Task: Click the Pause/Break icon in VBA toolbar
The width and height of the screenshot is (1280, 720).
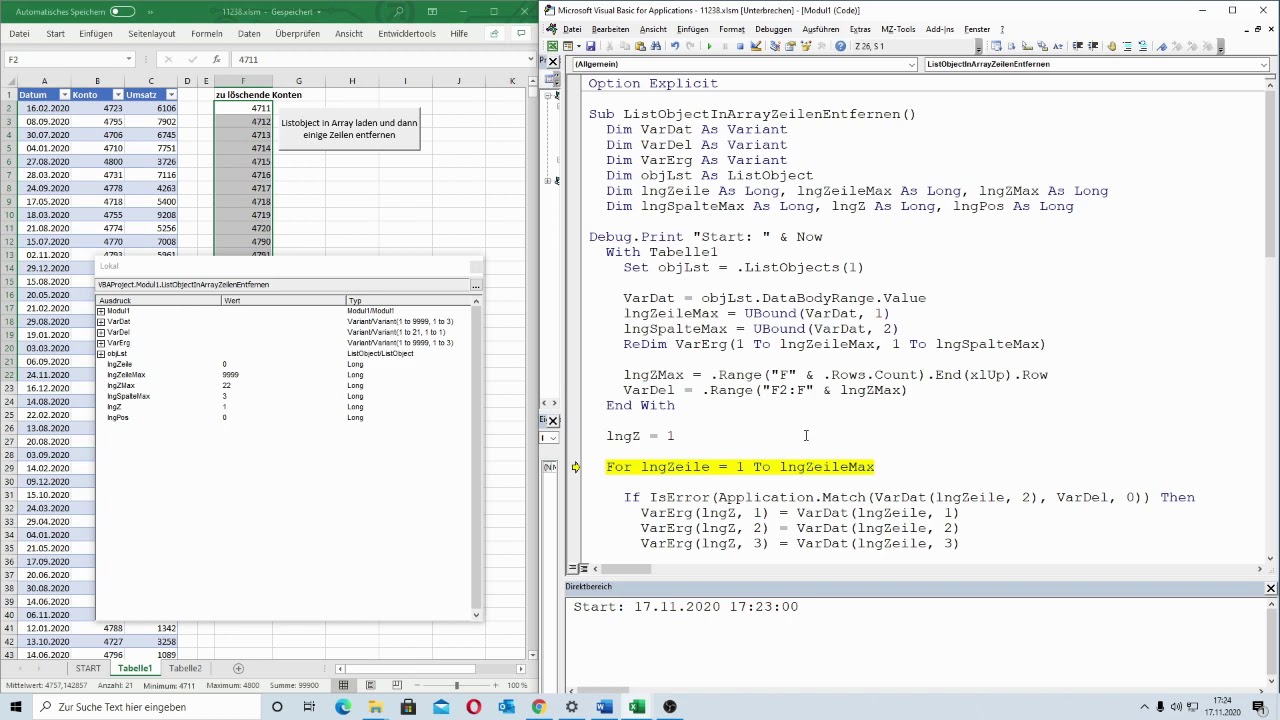Action: coord(725,46)
